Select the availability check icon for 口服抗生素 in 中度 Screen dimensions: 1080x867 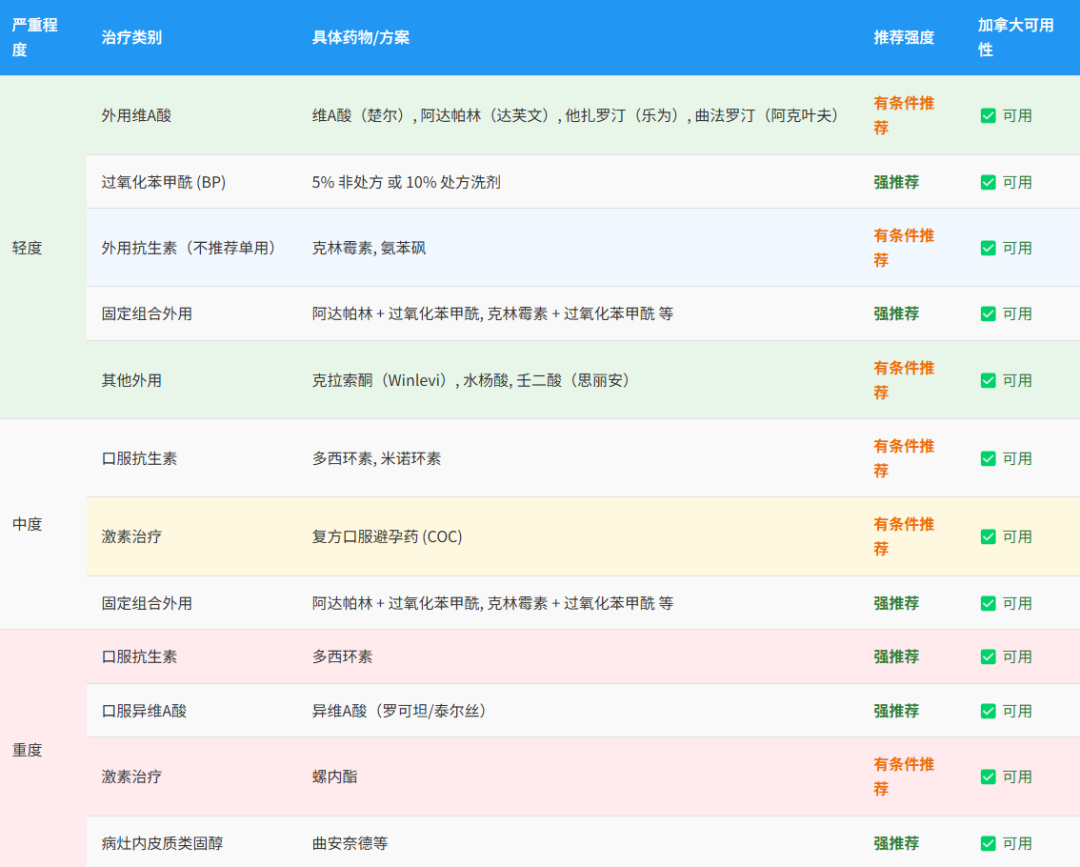click(988, 458)
